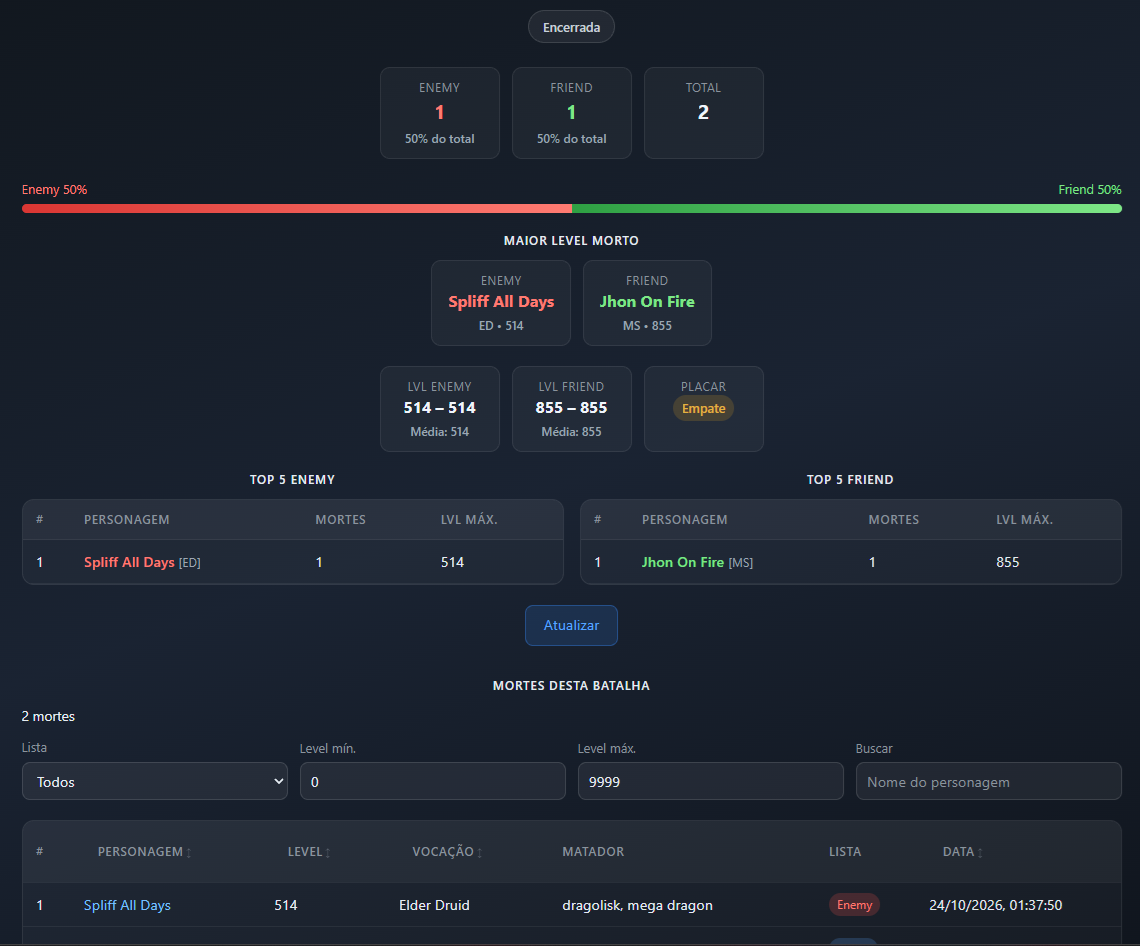Click MORTES header in Top 5 Enemy table
1140x946 pixels.
[x=340, y=520]
